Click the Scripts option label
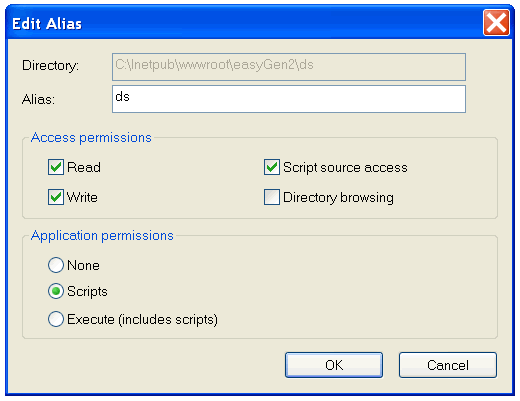Screen dimensions: 520x401 coord(87,292)
